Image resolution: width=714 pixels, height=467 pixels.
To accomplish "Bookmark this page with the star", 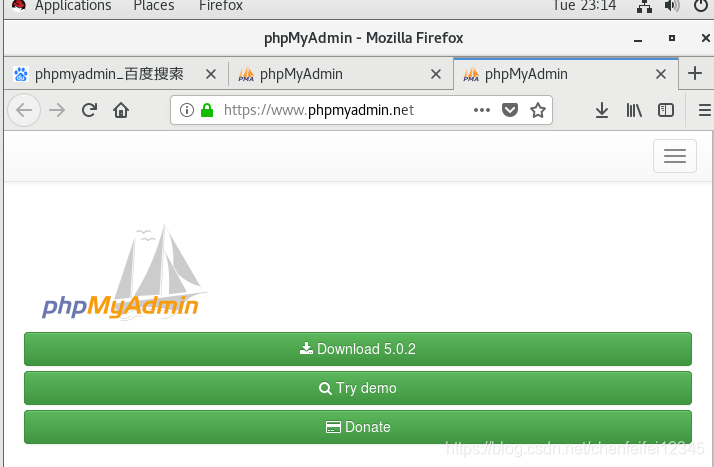I will click(x=538, y=110).
